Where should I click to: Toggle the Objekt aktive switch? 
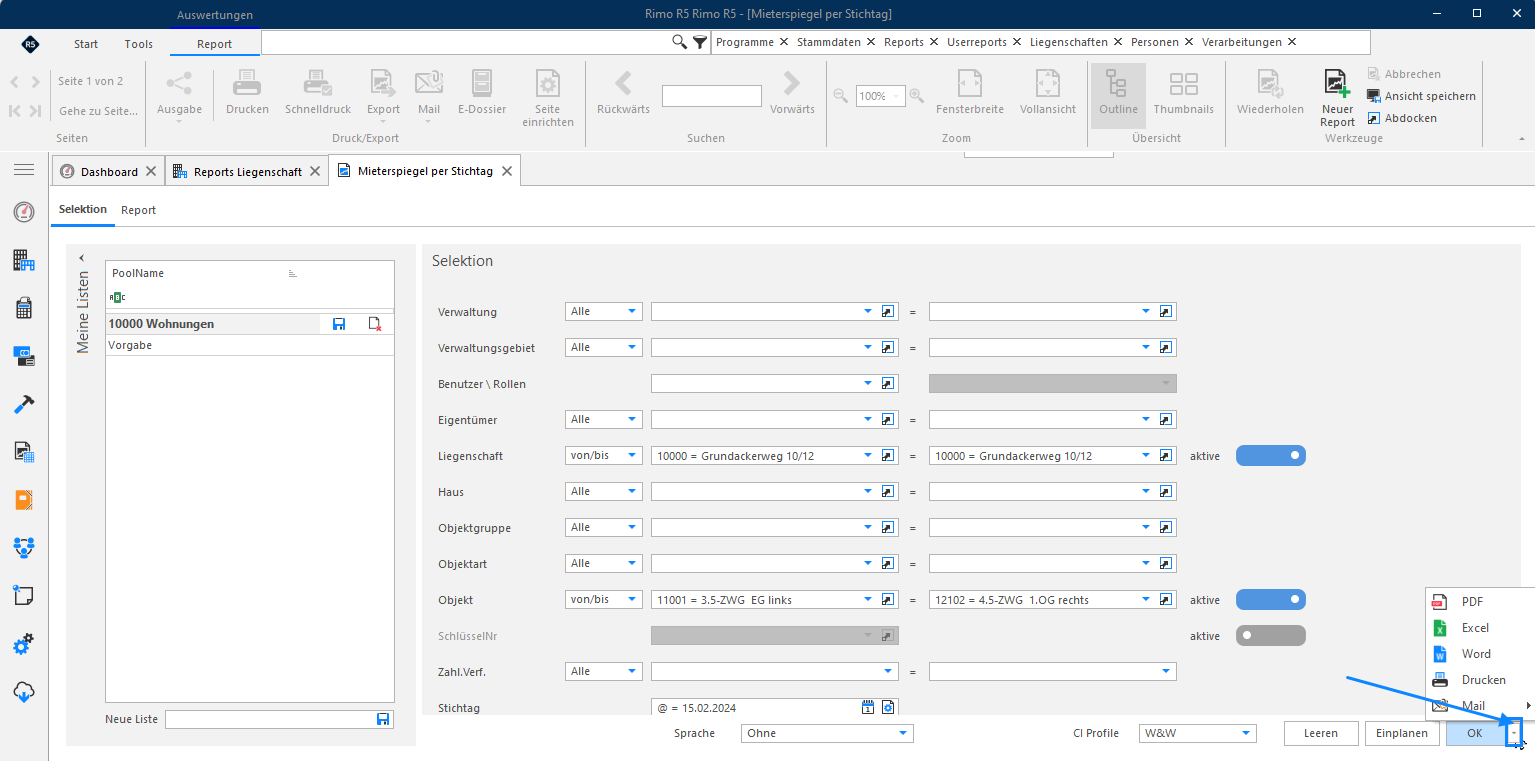click(x=1271, y=600)
